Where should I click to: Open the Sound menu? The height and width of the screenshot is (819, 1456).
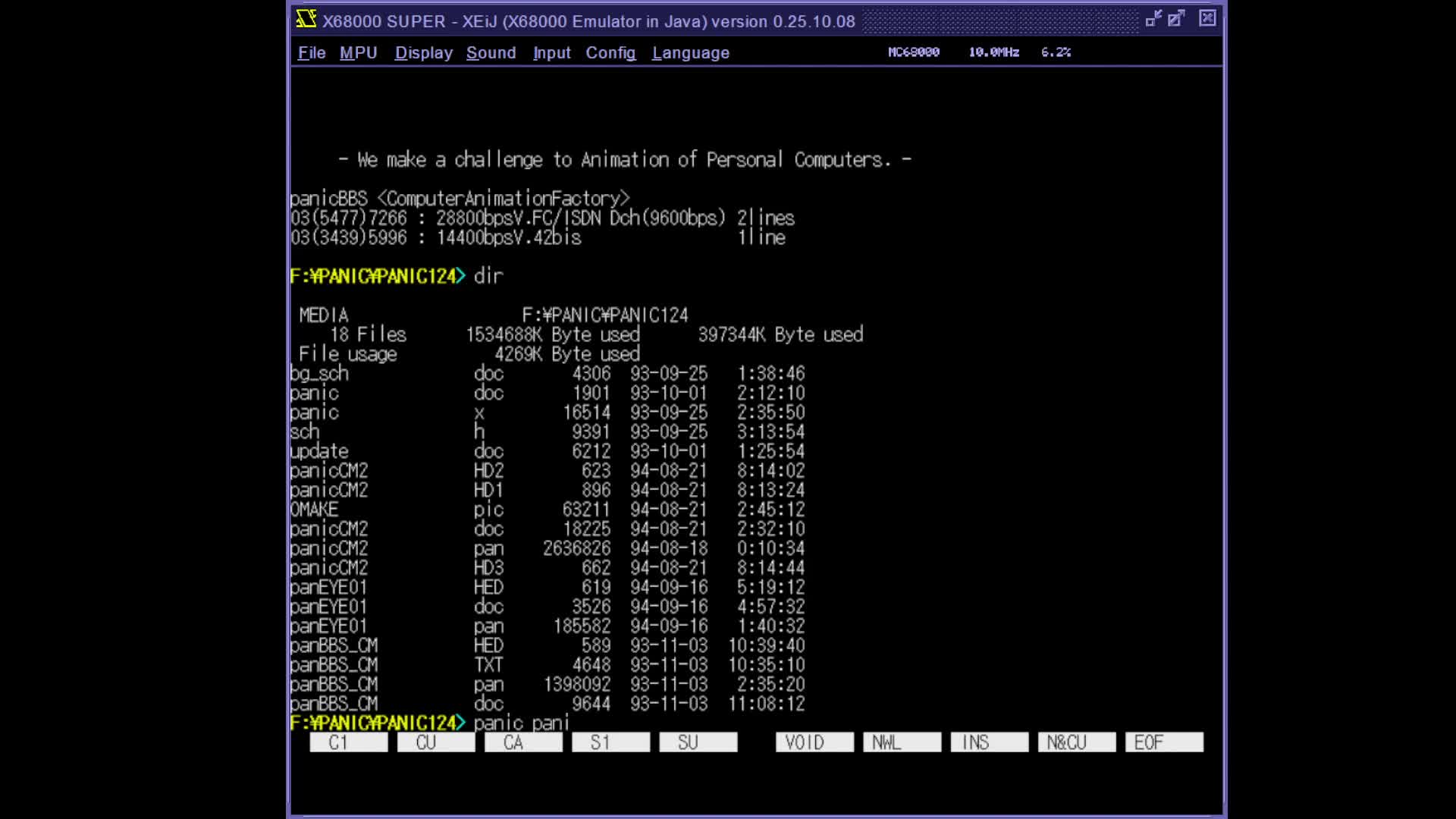491,53
